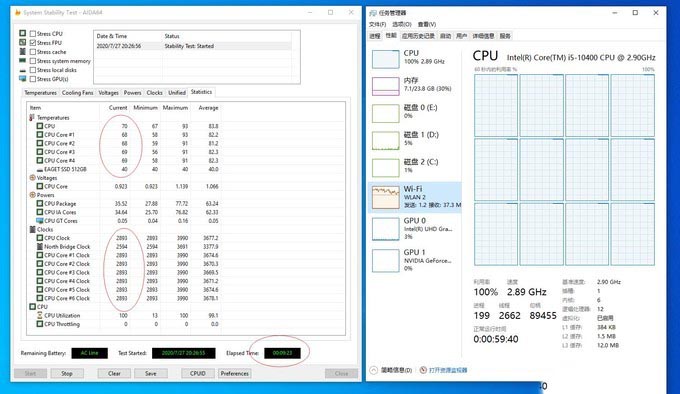The image size is (680, 394).
Task: Switch to the Unified tab
Action: [x=177, y=93]
